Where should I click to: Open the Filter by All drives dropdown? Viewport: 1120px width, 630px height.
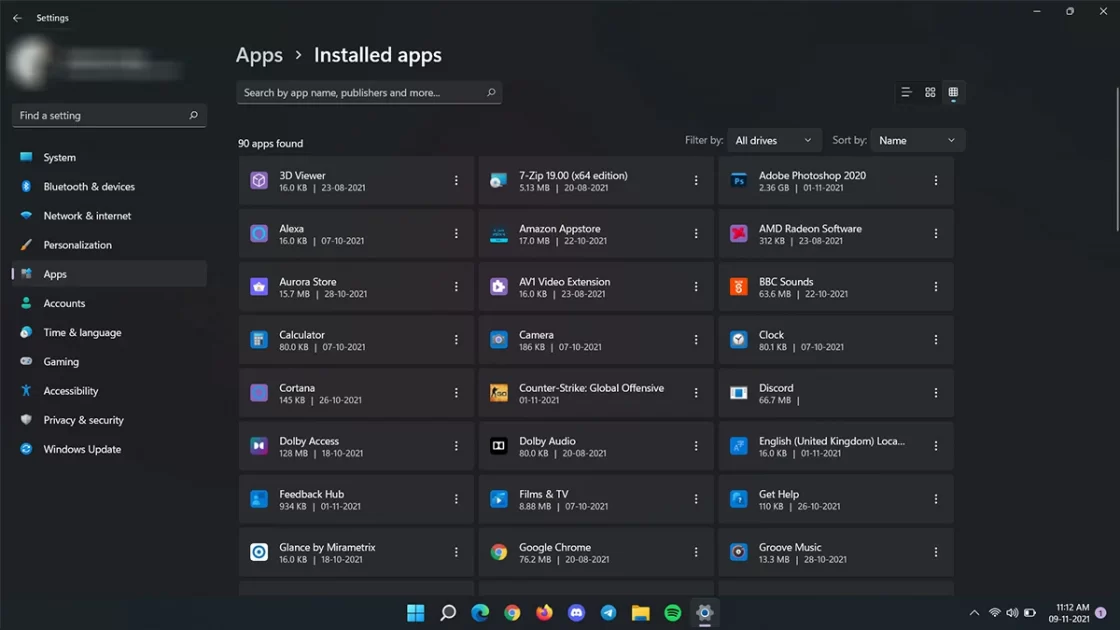pos(774,141)
